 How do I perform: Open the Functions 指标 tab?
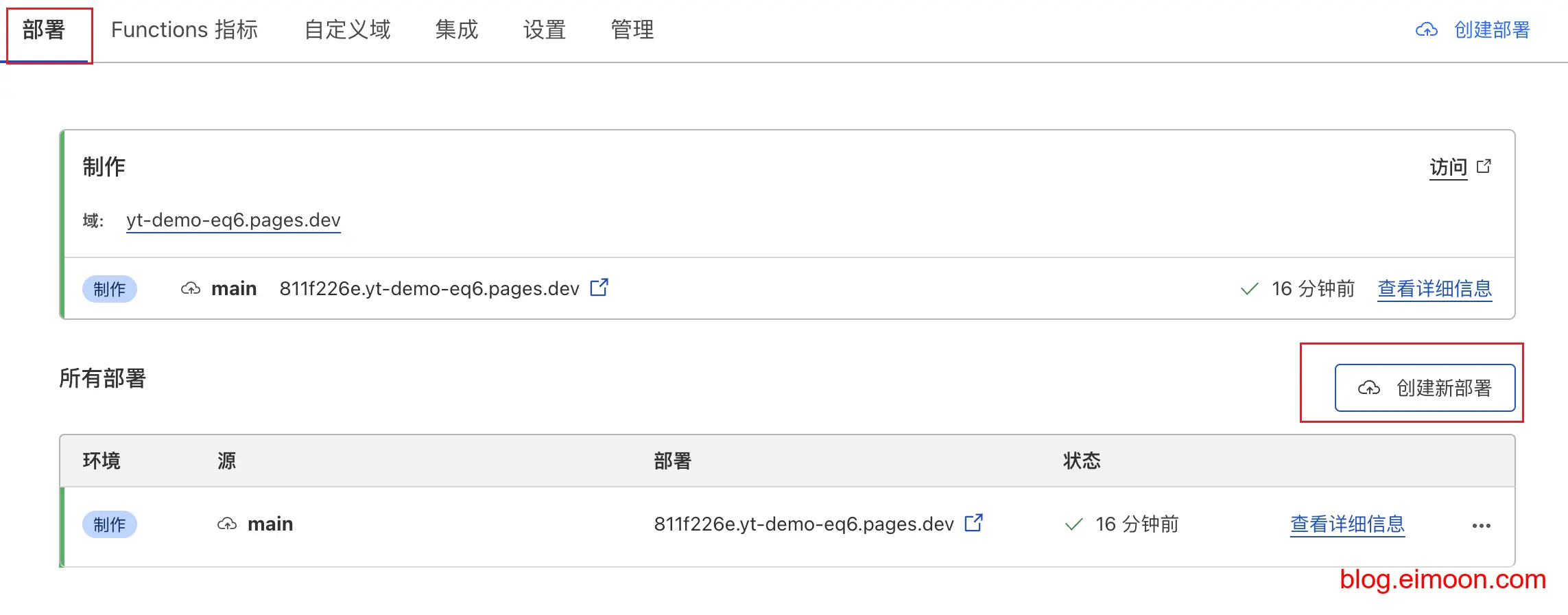tap(185, 30)
